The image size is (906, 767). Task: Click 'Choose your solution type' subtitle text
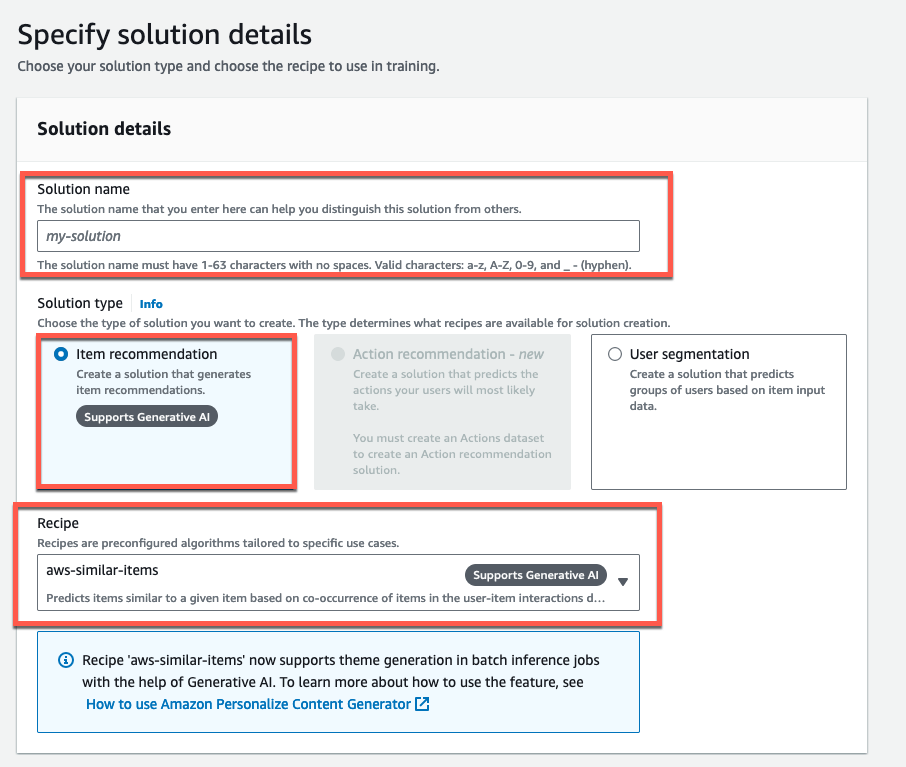(228, 66)
